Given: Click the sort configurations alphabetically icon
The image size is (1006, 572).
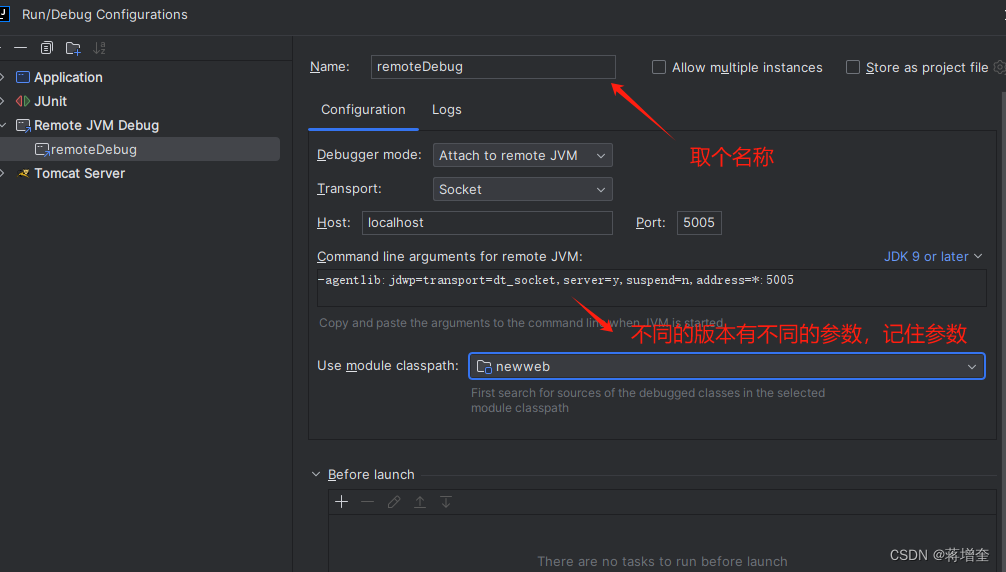Looking at the screenshot, I should tap(99, 48).
